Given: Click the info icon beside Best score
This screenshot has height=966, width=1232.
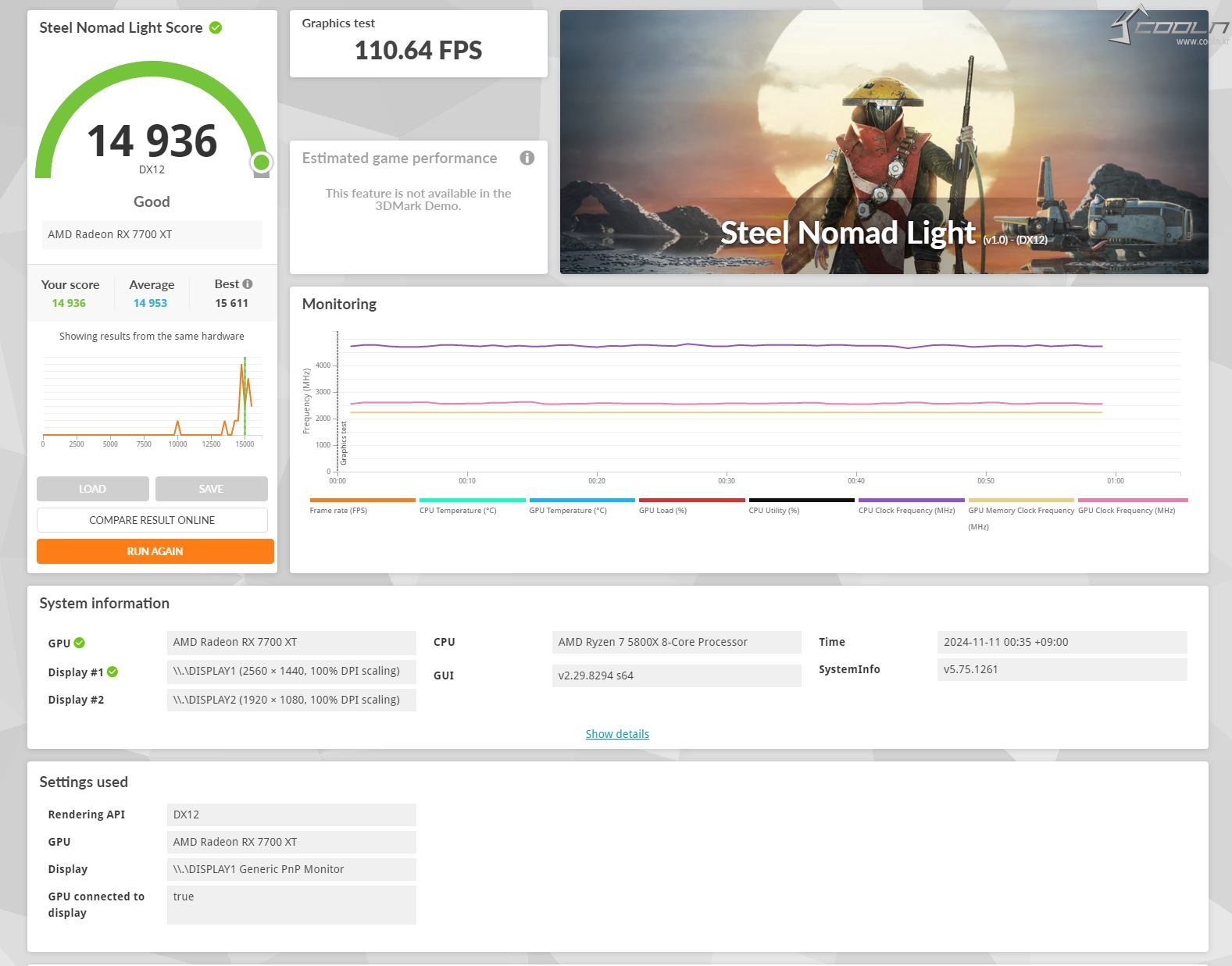Looking at the screenshot, I should tap(248, 284).
